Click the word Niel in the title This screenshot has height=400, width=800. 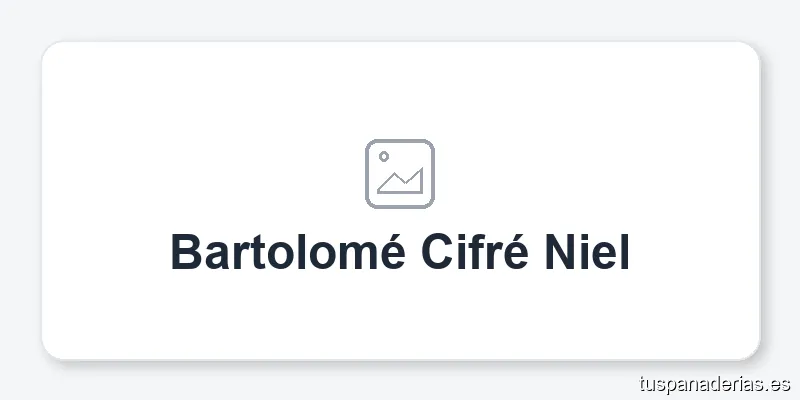coord(587,252)
